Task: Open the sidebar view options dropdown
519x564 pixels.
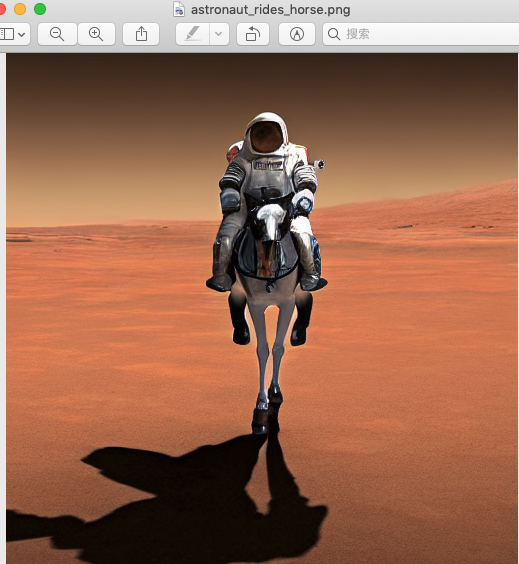Action: (x=13, y=34)
